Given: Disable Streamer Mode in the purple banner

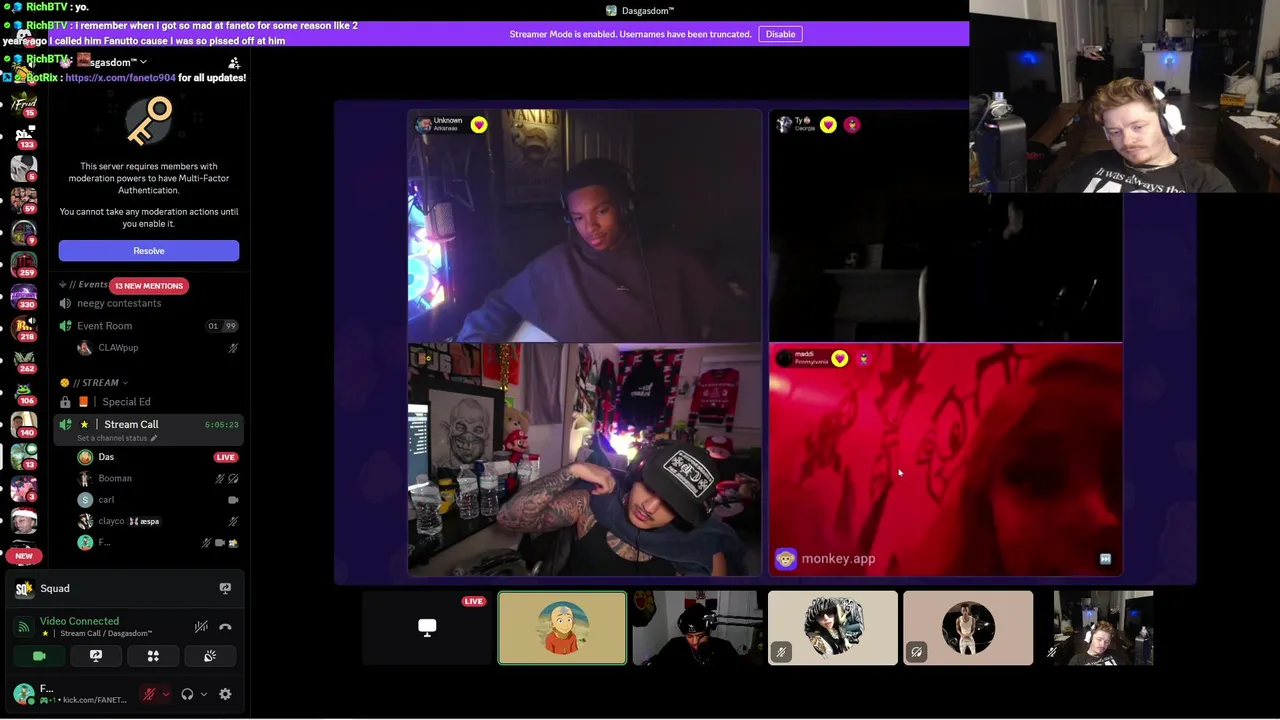Looking at the screenshot, I should pos(780,34).
